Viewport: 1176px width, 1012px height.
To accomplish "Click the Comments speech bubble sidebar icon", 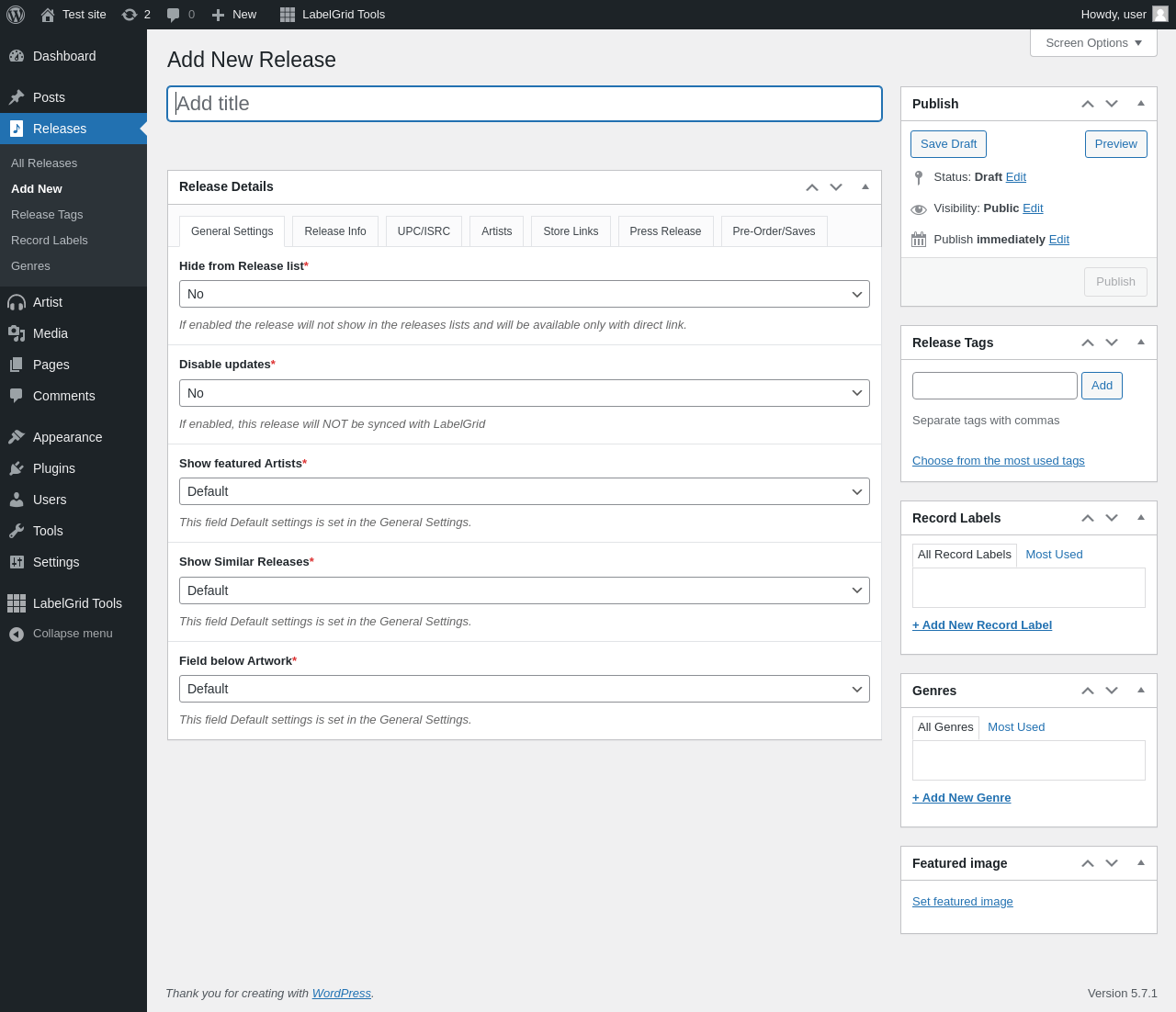I will (17, 396).
